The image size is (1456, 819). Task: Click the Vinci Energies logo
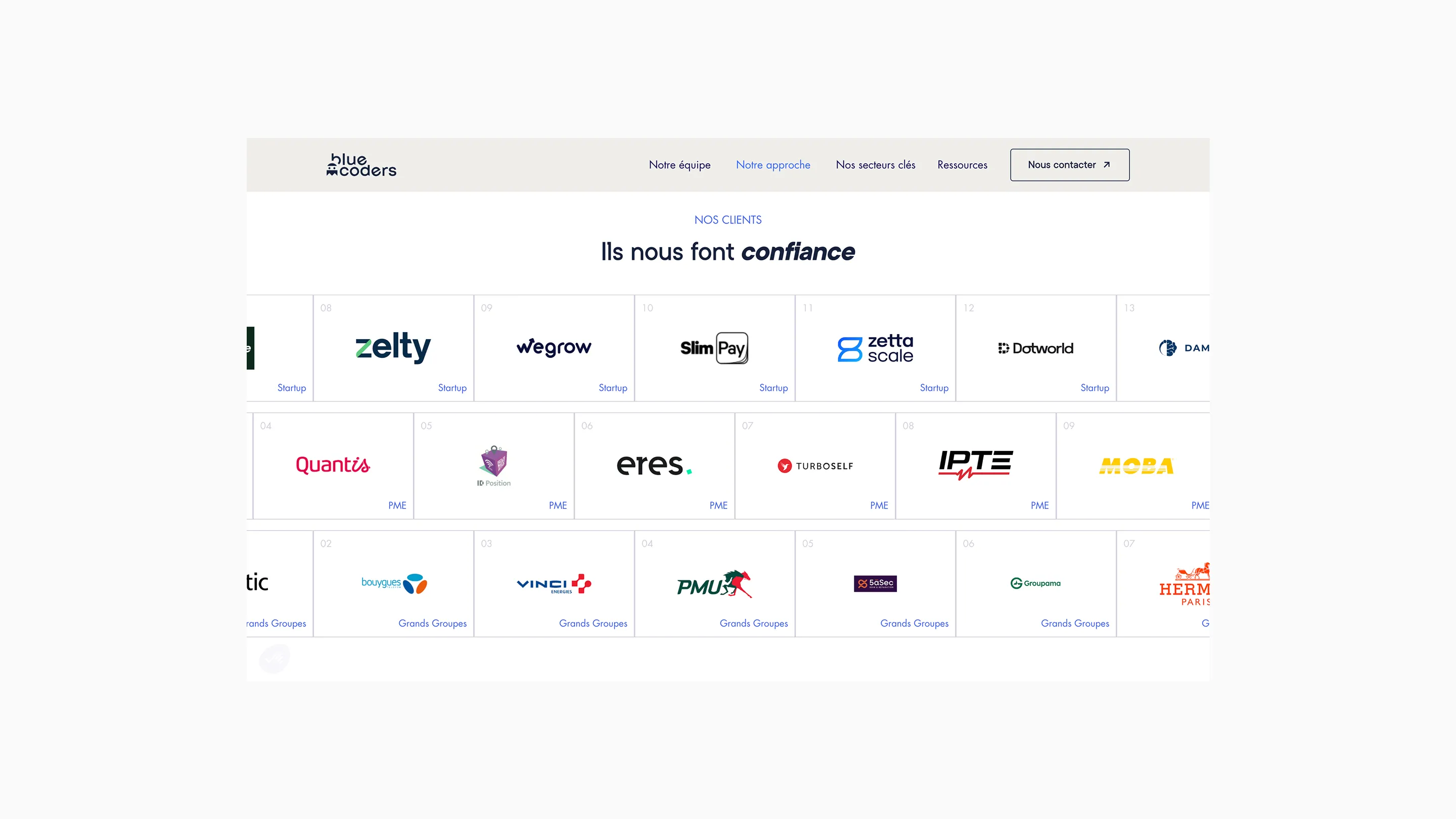tap(554, 584)
